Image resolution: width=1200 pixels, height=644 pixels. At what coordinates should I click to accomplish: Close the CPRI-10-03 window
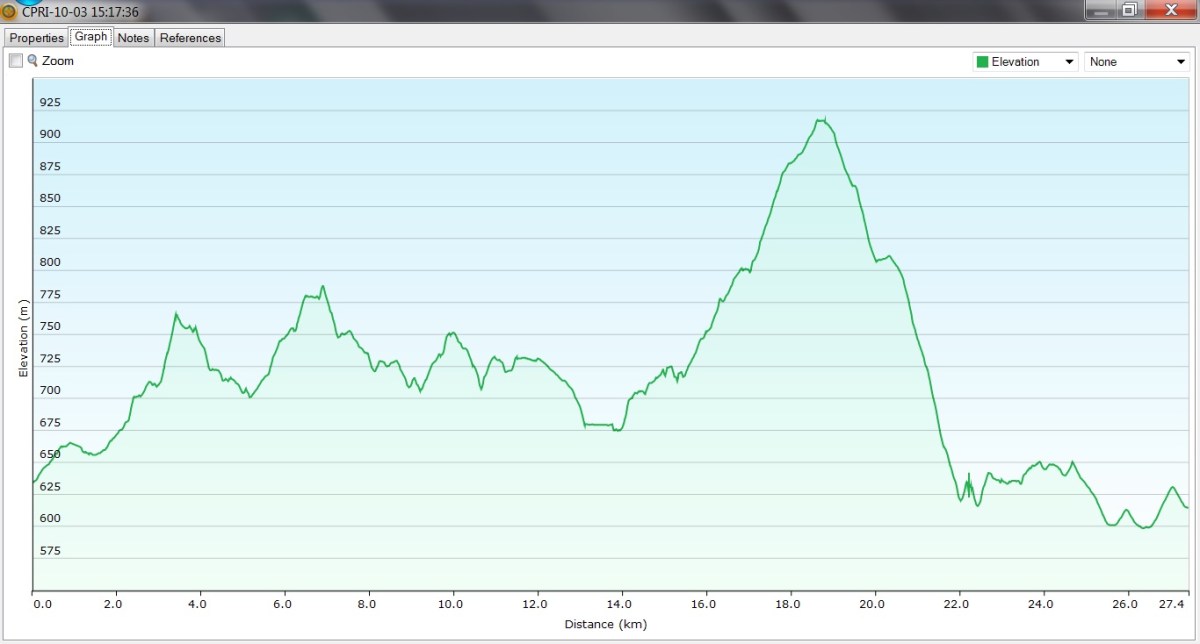tap(1169, 10)
